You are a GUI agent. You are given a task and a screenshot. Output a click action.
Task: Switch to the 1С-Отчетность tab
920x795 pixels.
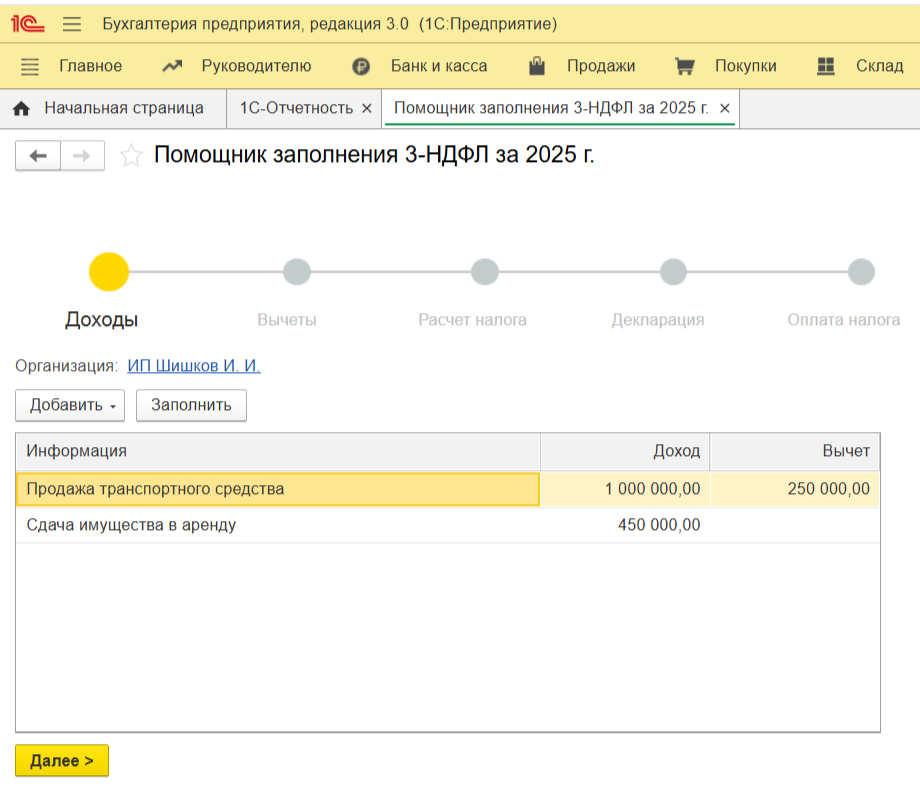pos(296,108)
